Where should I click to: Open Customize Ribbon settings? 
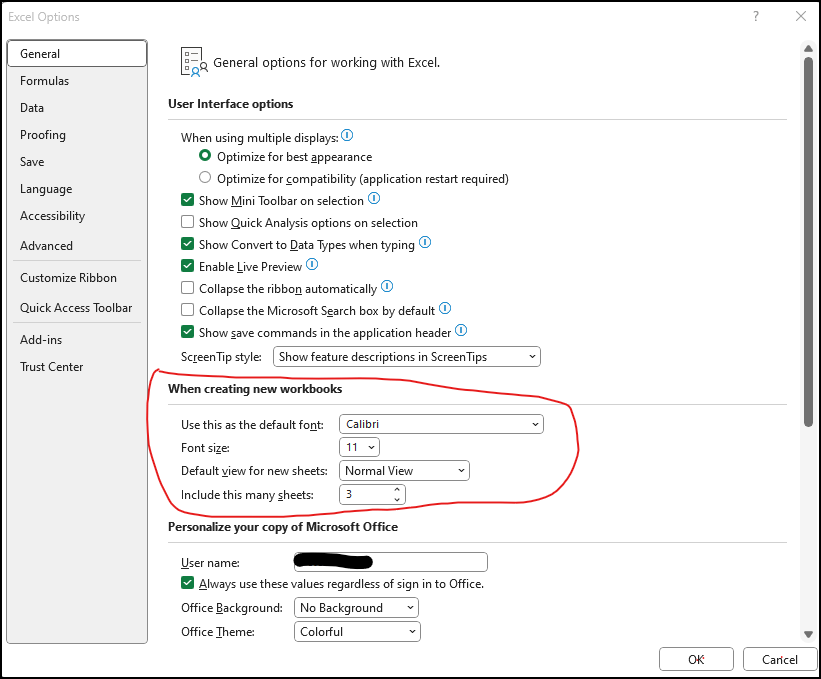coord(77,278)
